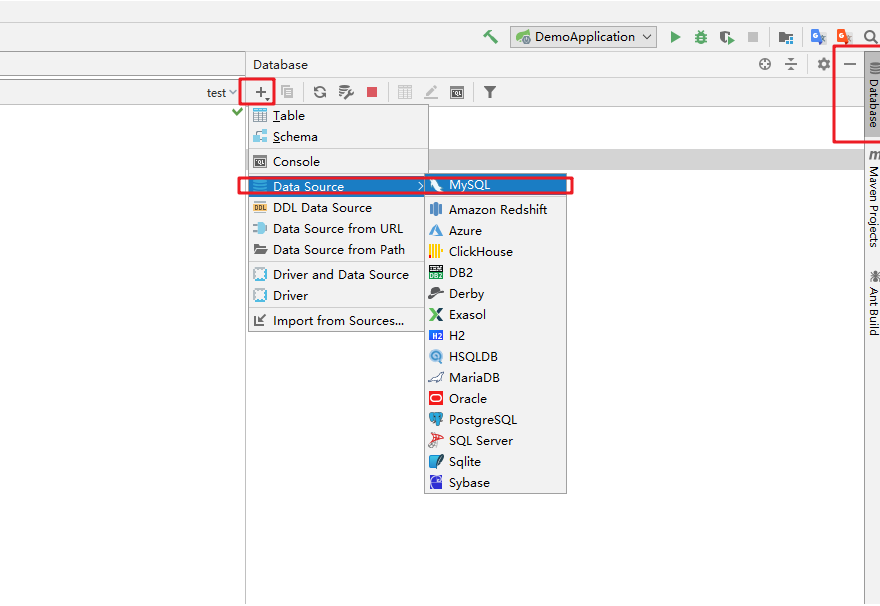
Task: Click Import from Sources... entry
Action: coord(337,320)
